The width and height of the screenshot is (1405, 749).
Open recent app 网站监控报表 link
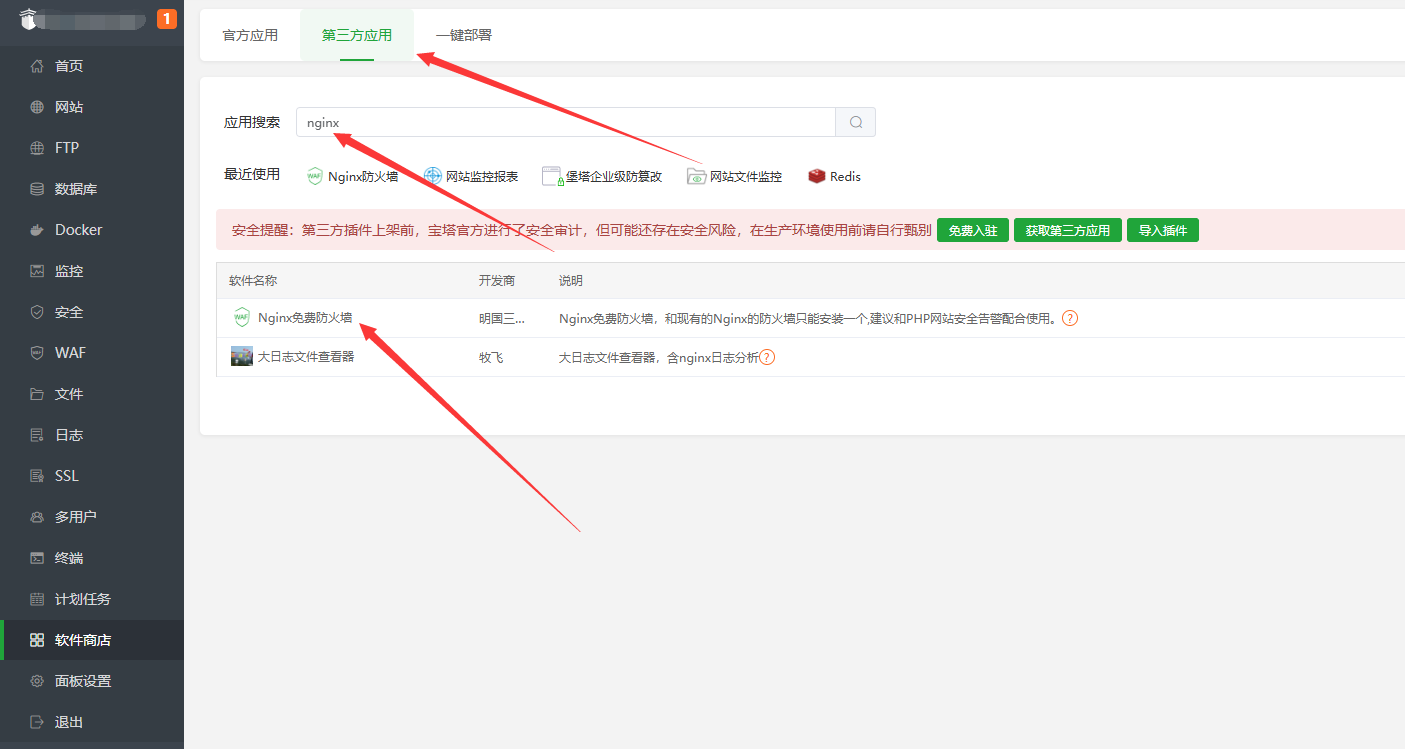[482, 176]
